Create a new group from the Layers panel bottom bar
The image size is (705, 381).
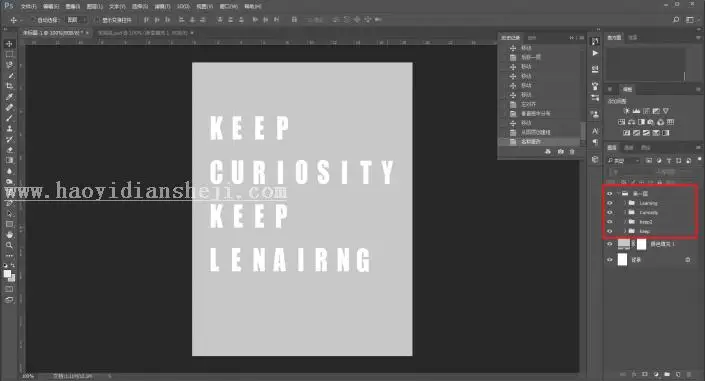[x=667, y=374]
